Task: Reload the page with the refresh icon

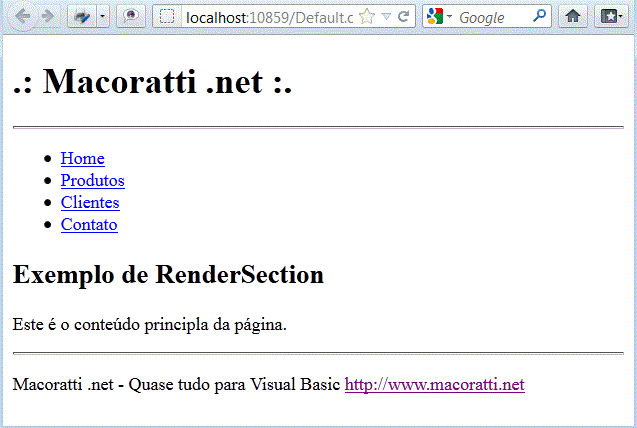Action: tap(403, 17)
